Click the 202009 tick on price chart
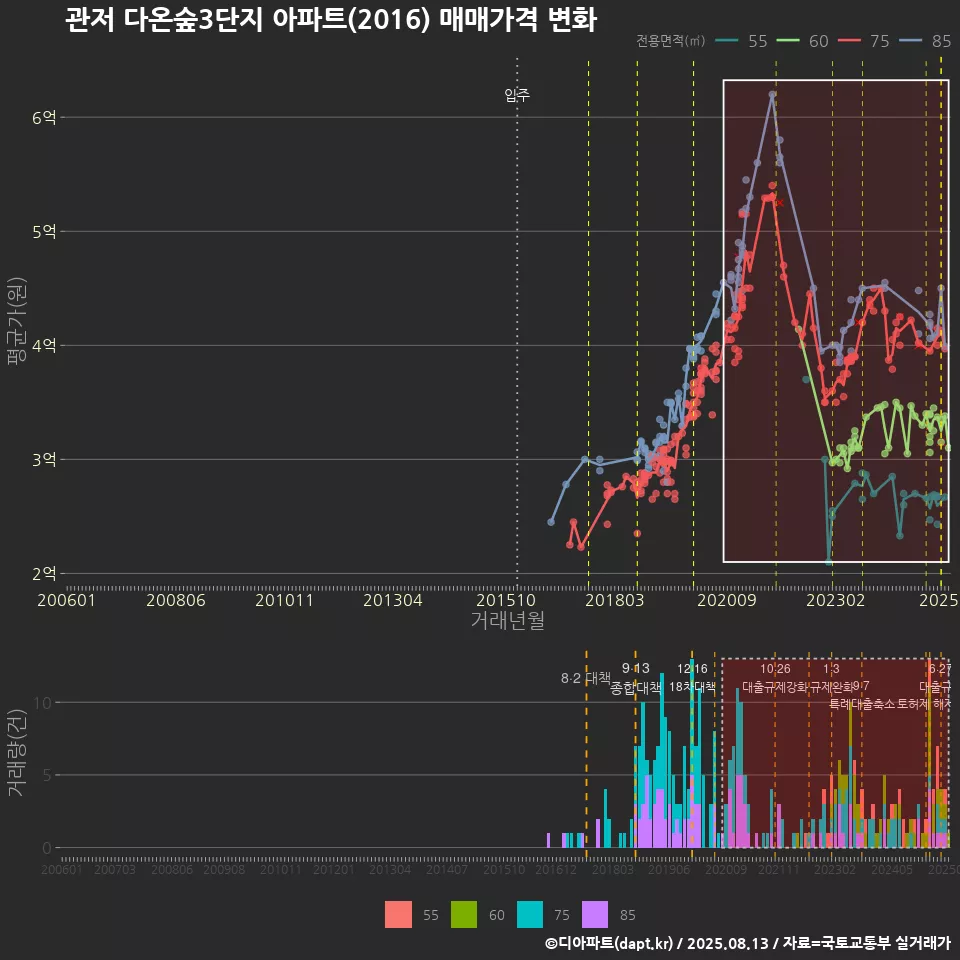Image resolution: width=960 pixels, height=960 pixels. 727,600
